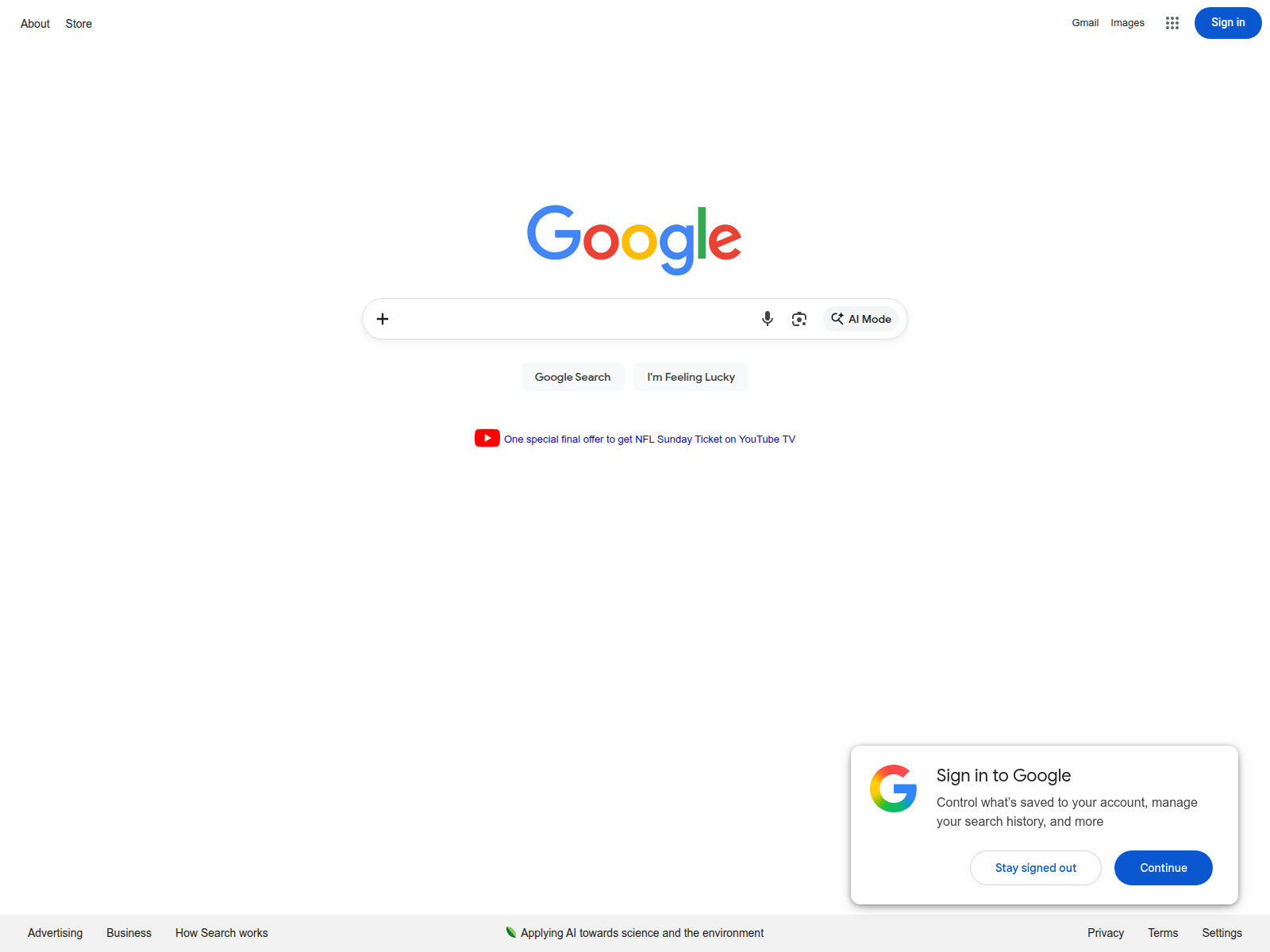Click the Google Search button
Image resolution: width=1270 pixels, height=952 pixels.
point(573,377)
